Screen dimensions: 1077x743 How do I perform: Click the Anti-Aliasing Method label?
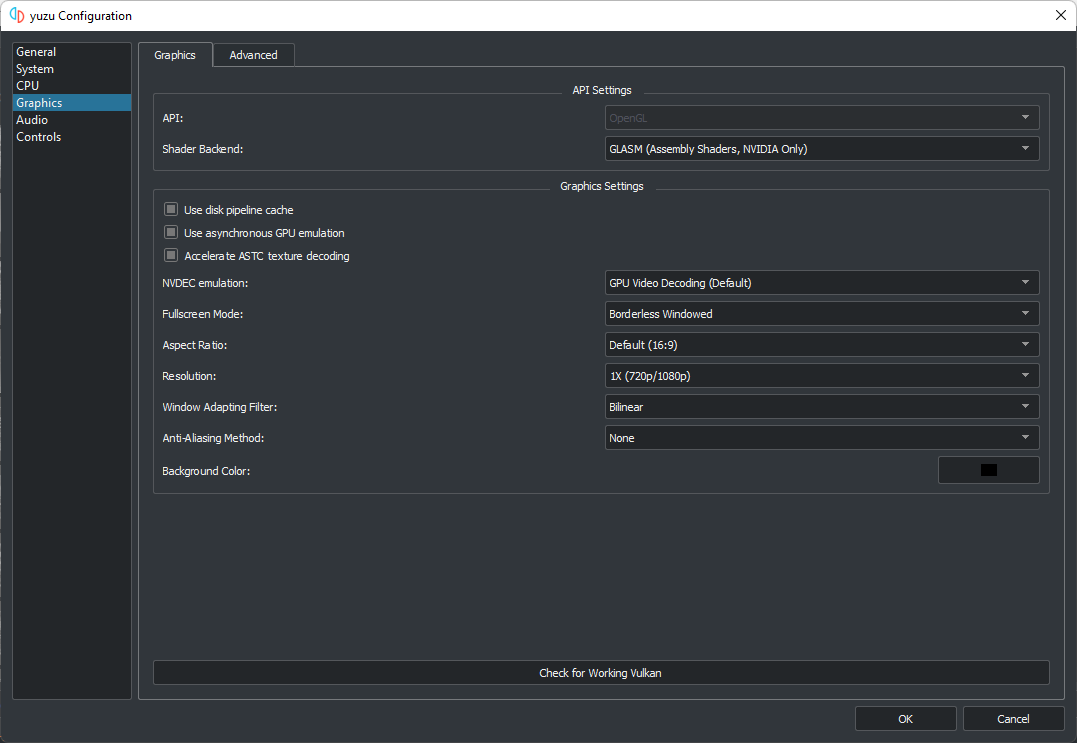(x=213, y=438)
